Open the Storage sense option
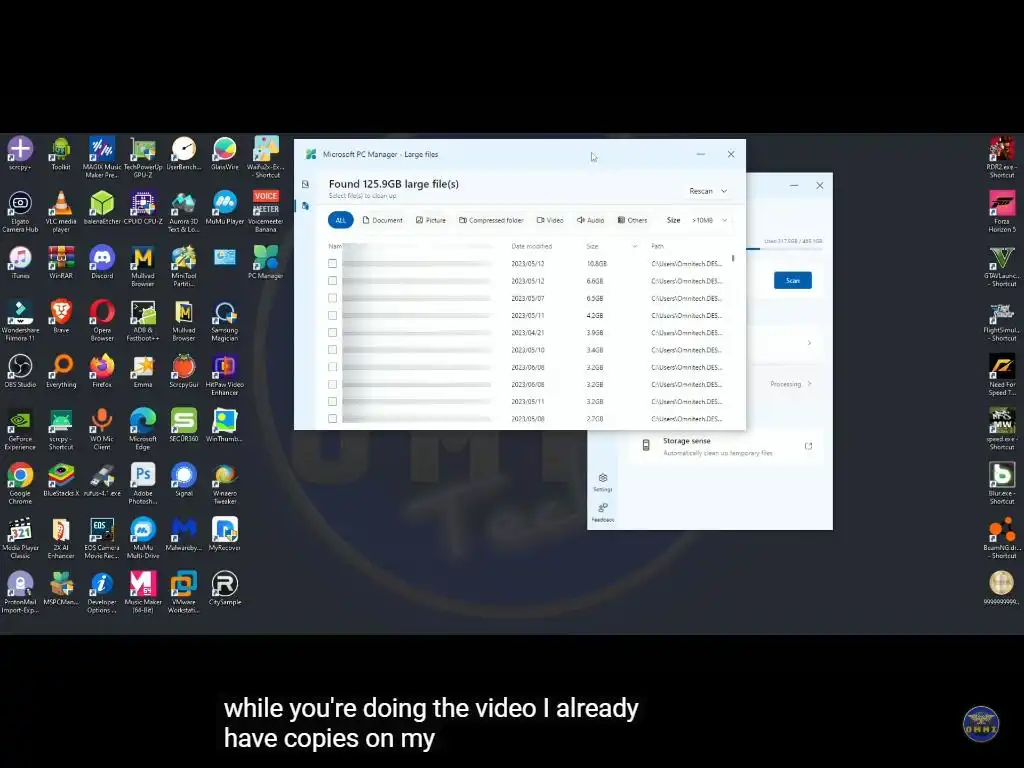 (x=725, y=446)
